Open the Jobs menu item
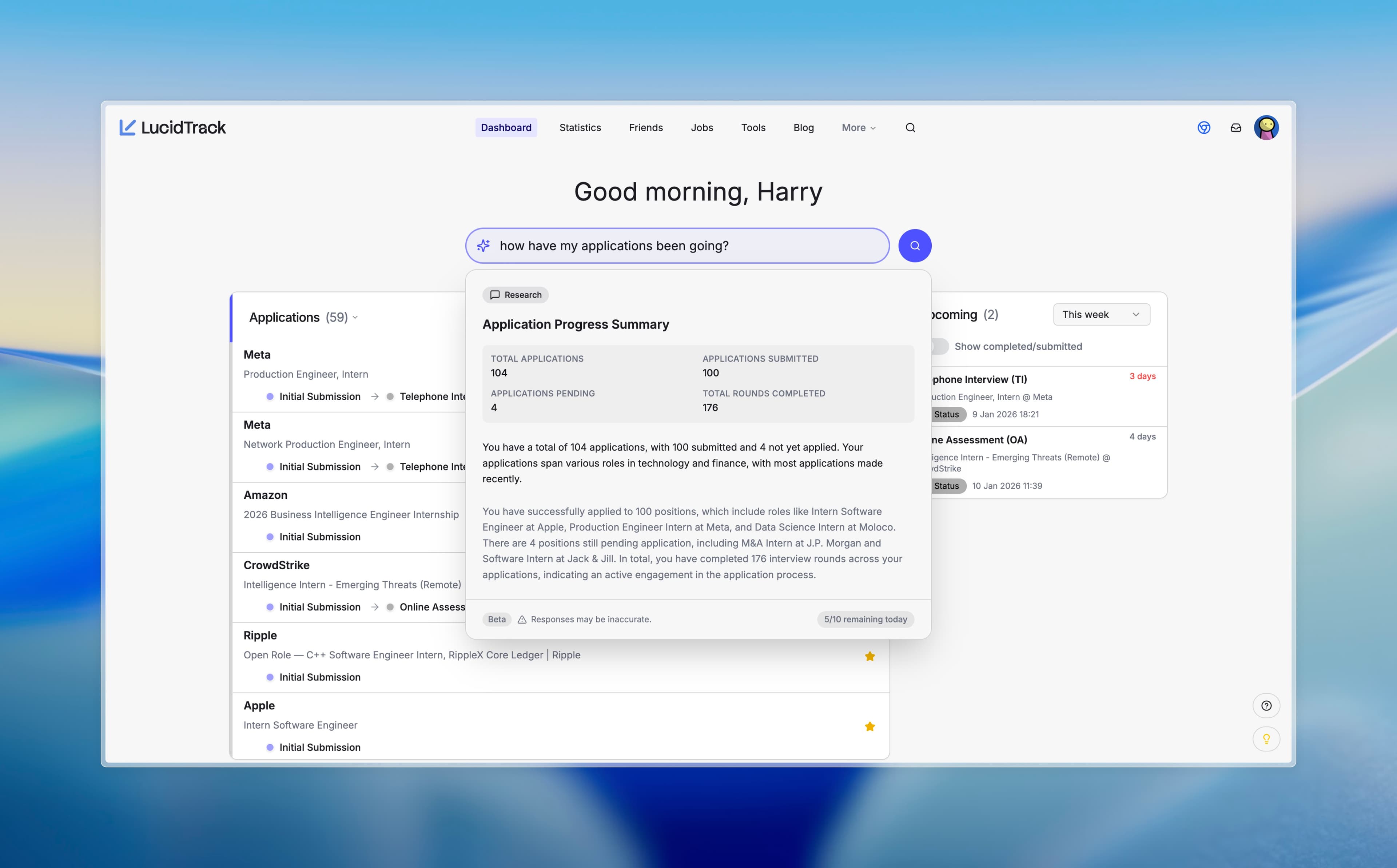Viewport: 1397px width, 868px height. pos(701,127)
